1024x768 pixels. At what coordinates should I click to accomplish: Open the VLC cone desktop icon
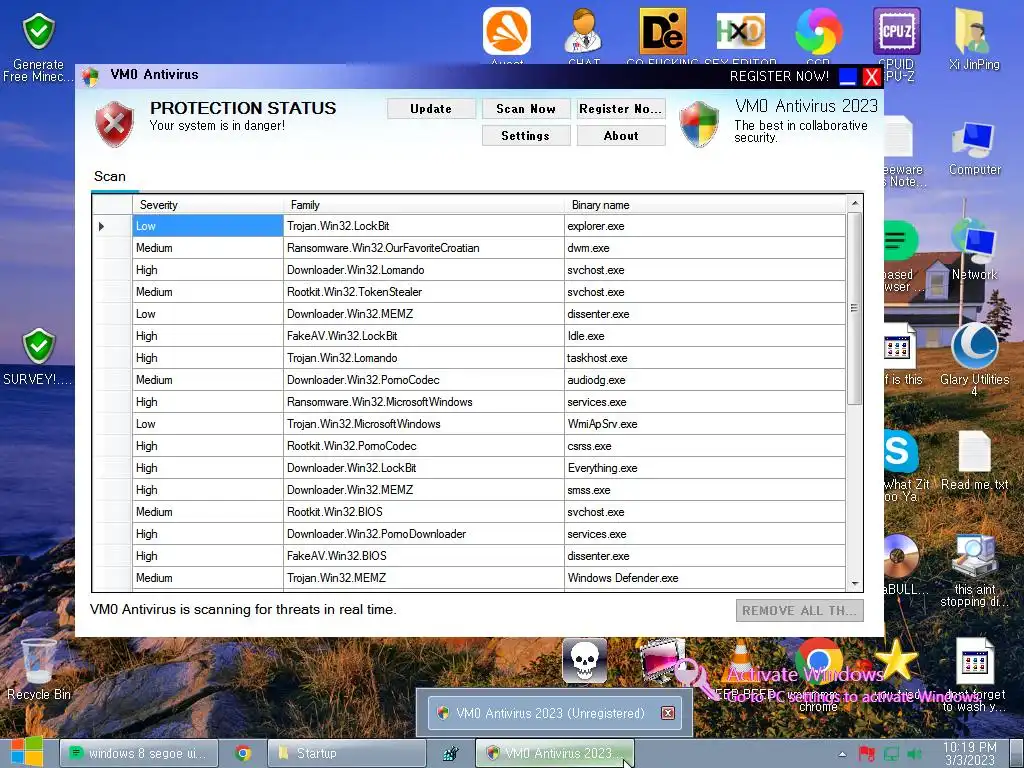[x=740, y=661]
